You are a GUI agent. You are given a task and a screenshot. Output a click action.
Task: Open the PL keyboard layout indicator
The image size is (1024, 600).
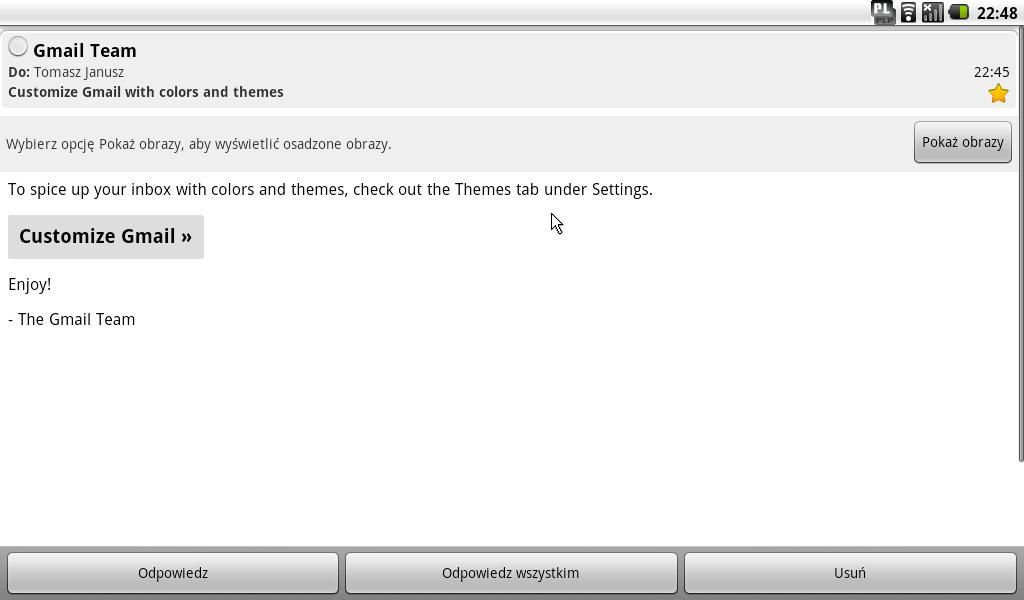pos(883,12)
